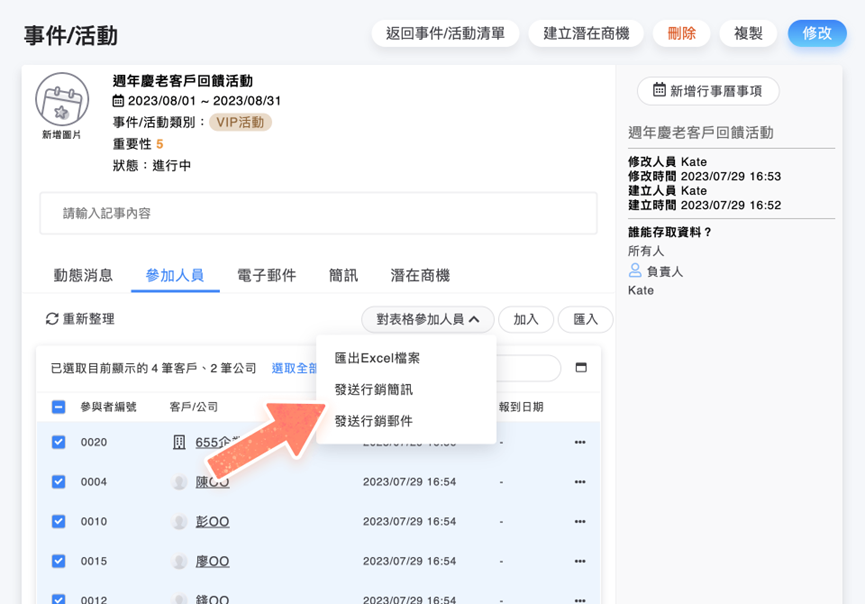Click the 修改 edit button
This screenshot has height=604, width=865.
pyautogui.click(x=817, y=33)
